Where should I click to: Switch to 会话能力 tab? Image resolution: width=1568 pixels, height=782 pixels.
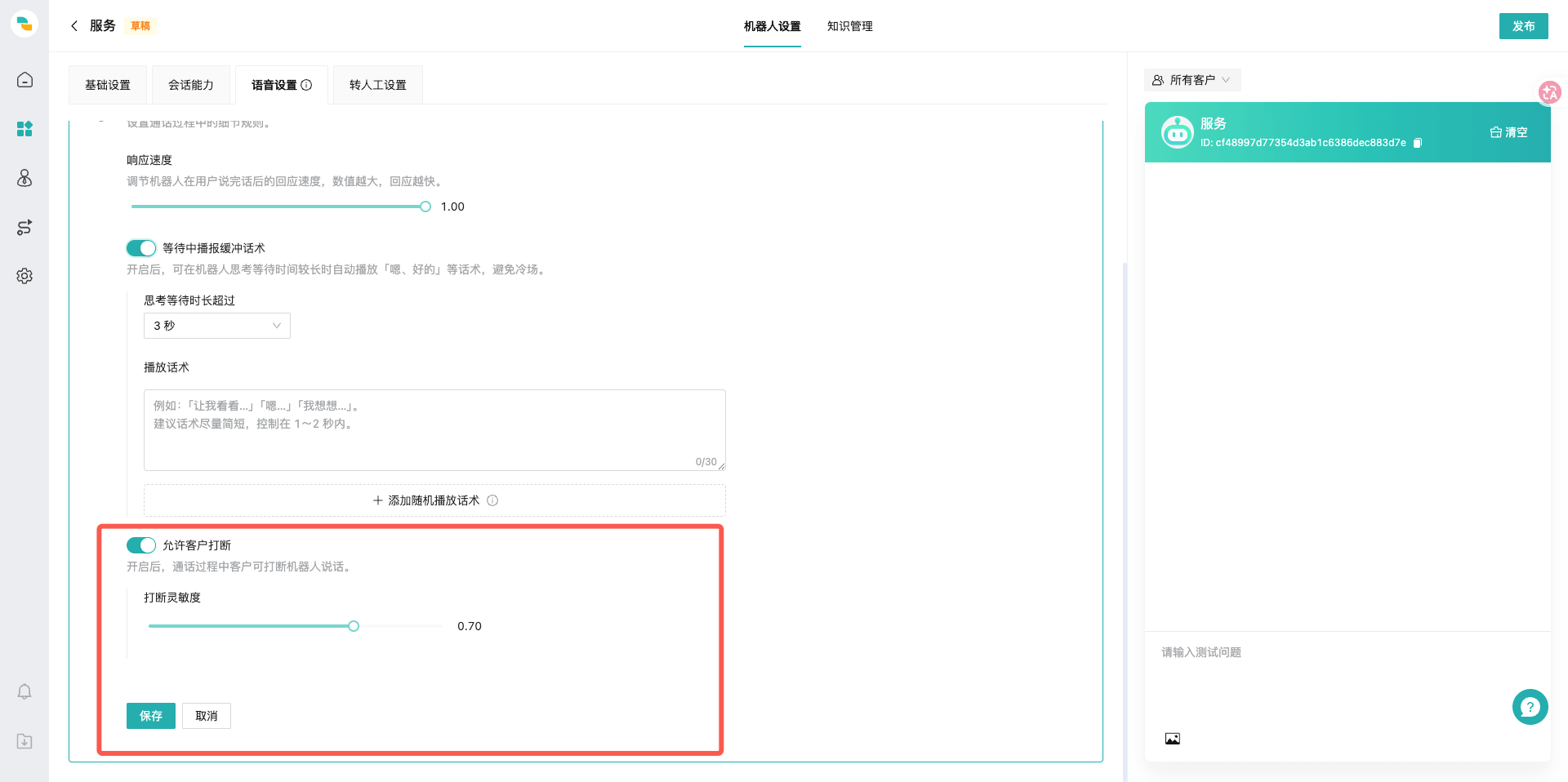pyautogui.click(x=191, y=85)
